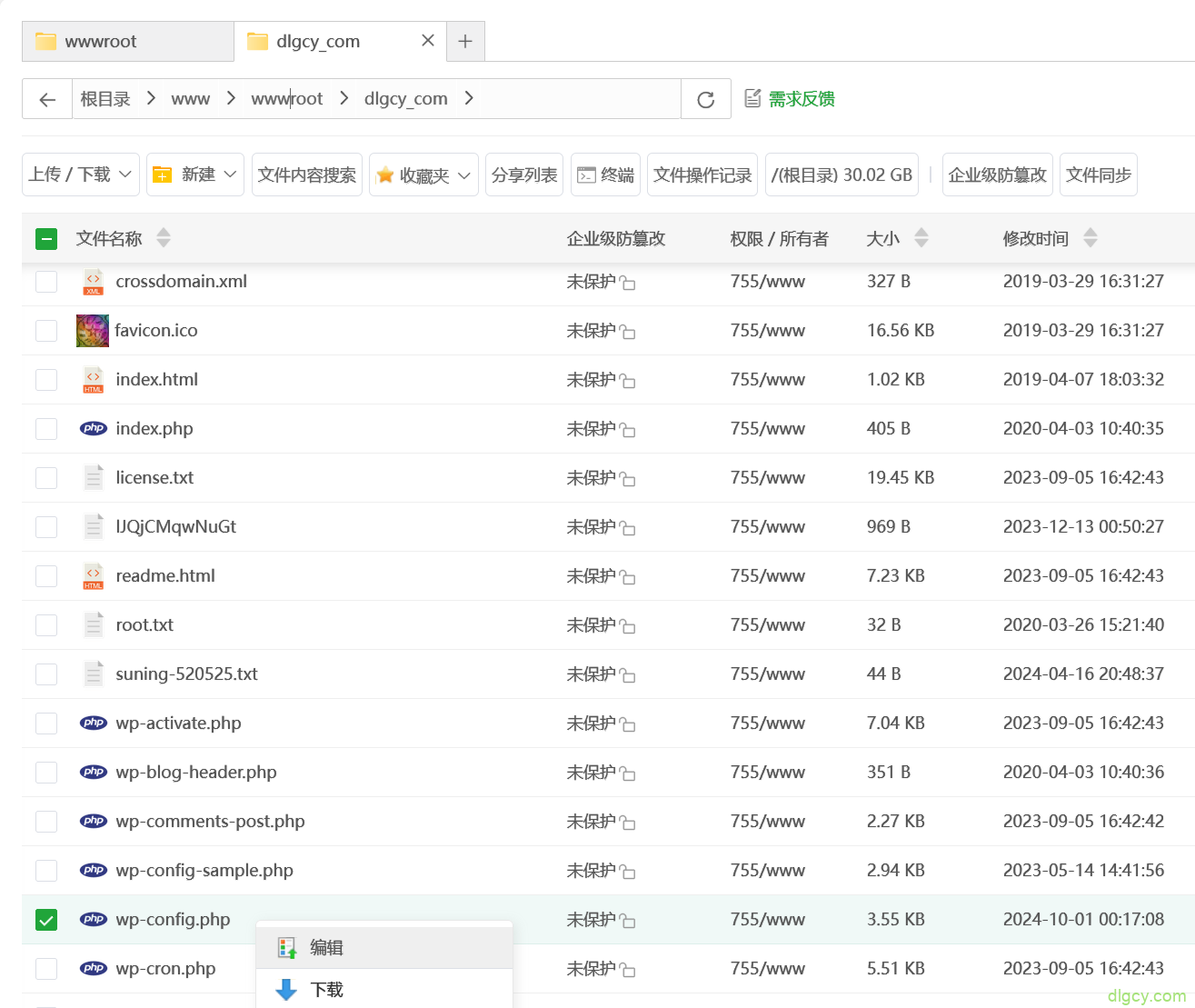Image resolution: width=1195 pixels, height=1008 pixels.
Task: Open file lJQjCMqwNuGt
Action: click(x=175, y=527)
